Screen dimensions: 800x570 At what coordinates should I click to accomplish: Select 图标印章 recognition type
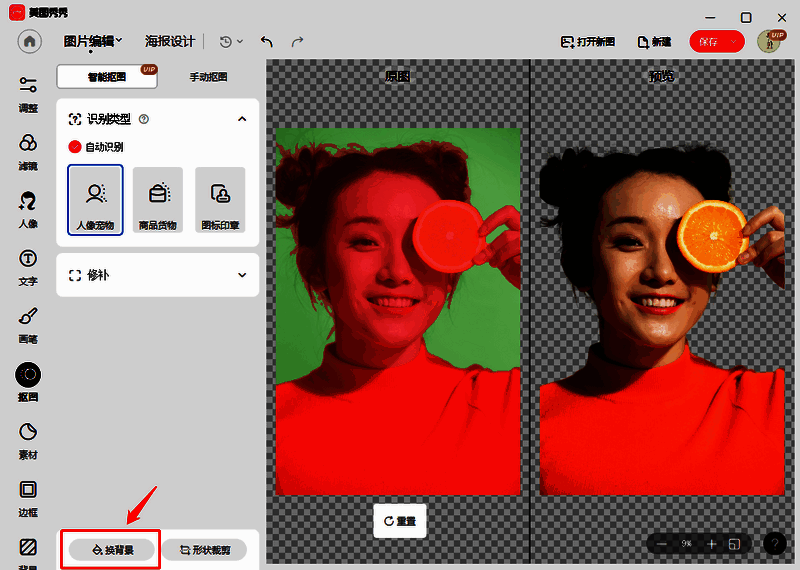point(220,200)
